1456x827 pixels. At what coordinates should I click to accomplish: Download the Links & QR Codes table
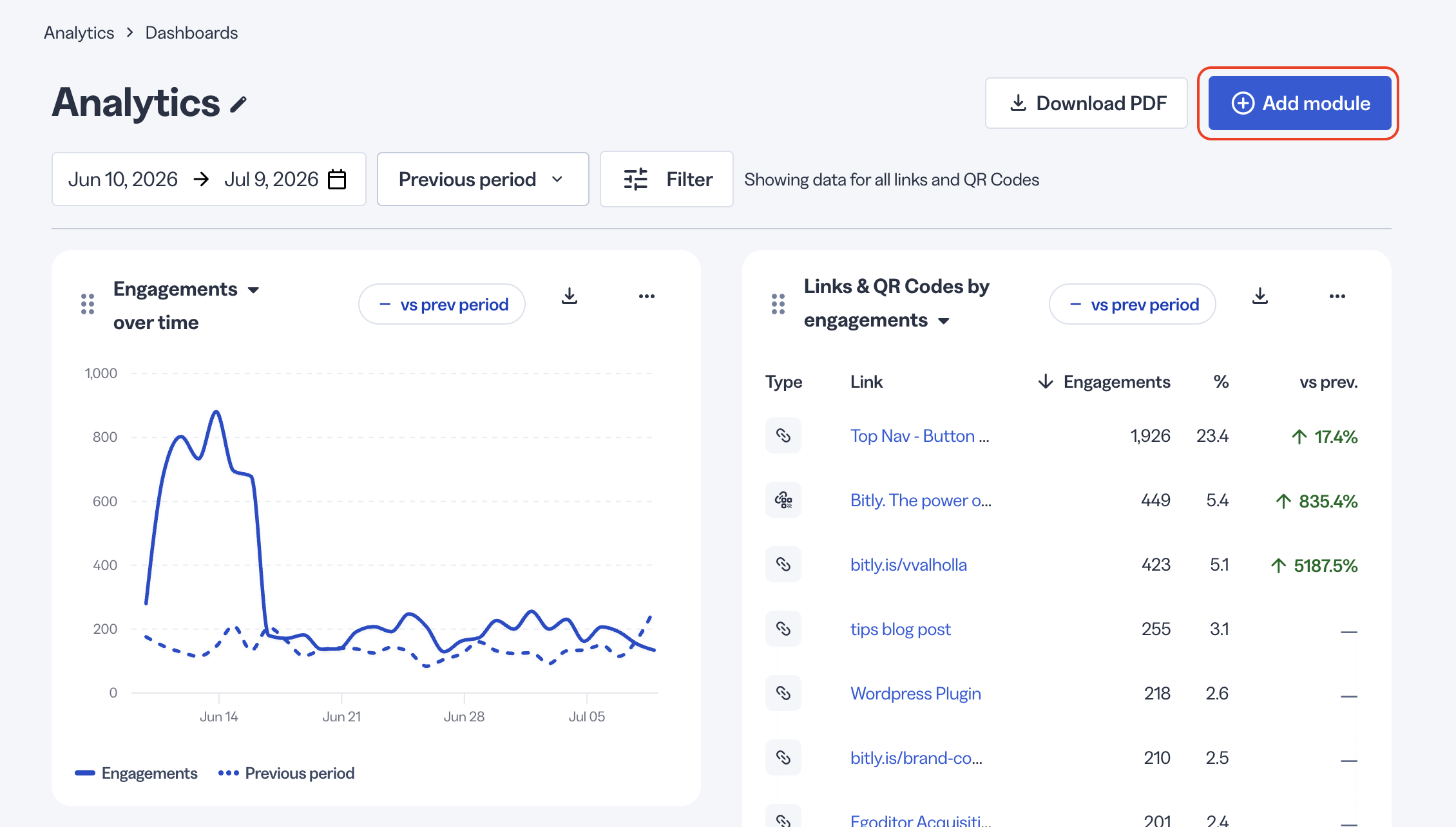click(x=1260, y=296)
